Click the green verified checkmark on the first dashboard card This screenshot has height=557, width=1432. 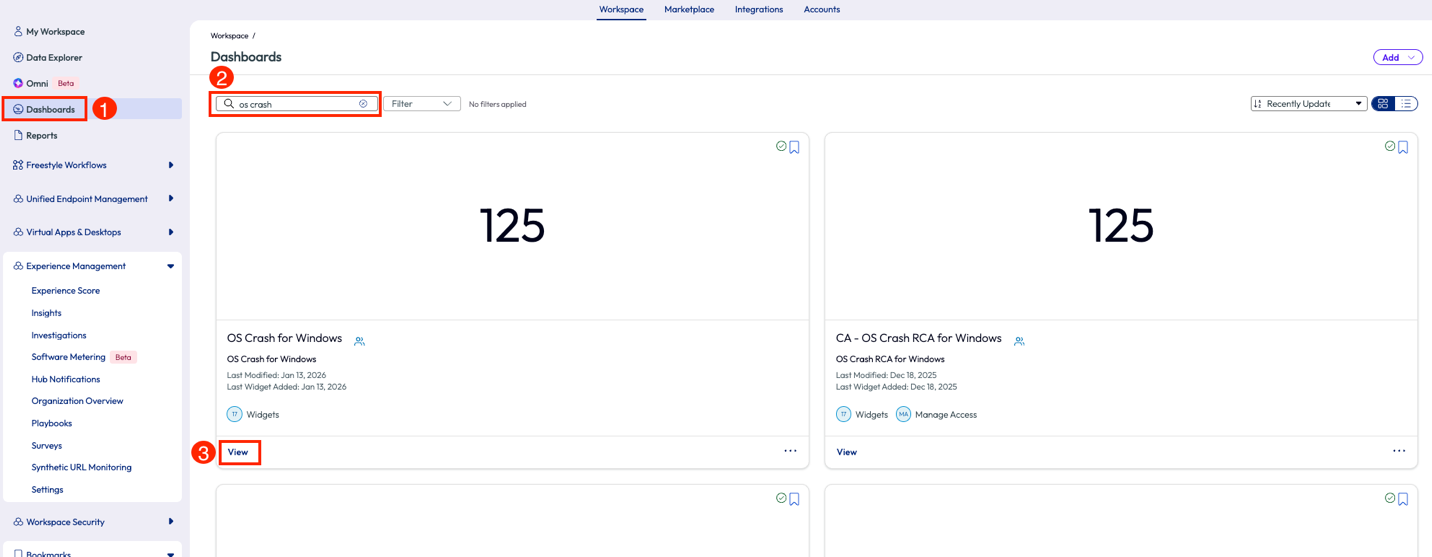coord(781,146)
